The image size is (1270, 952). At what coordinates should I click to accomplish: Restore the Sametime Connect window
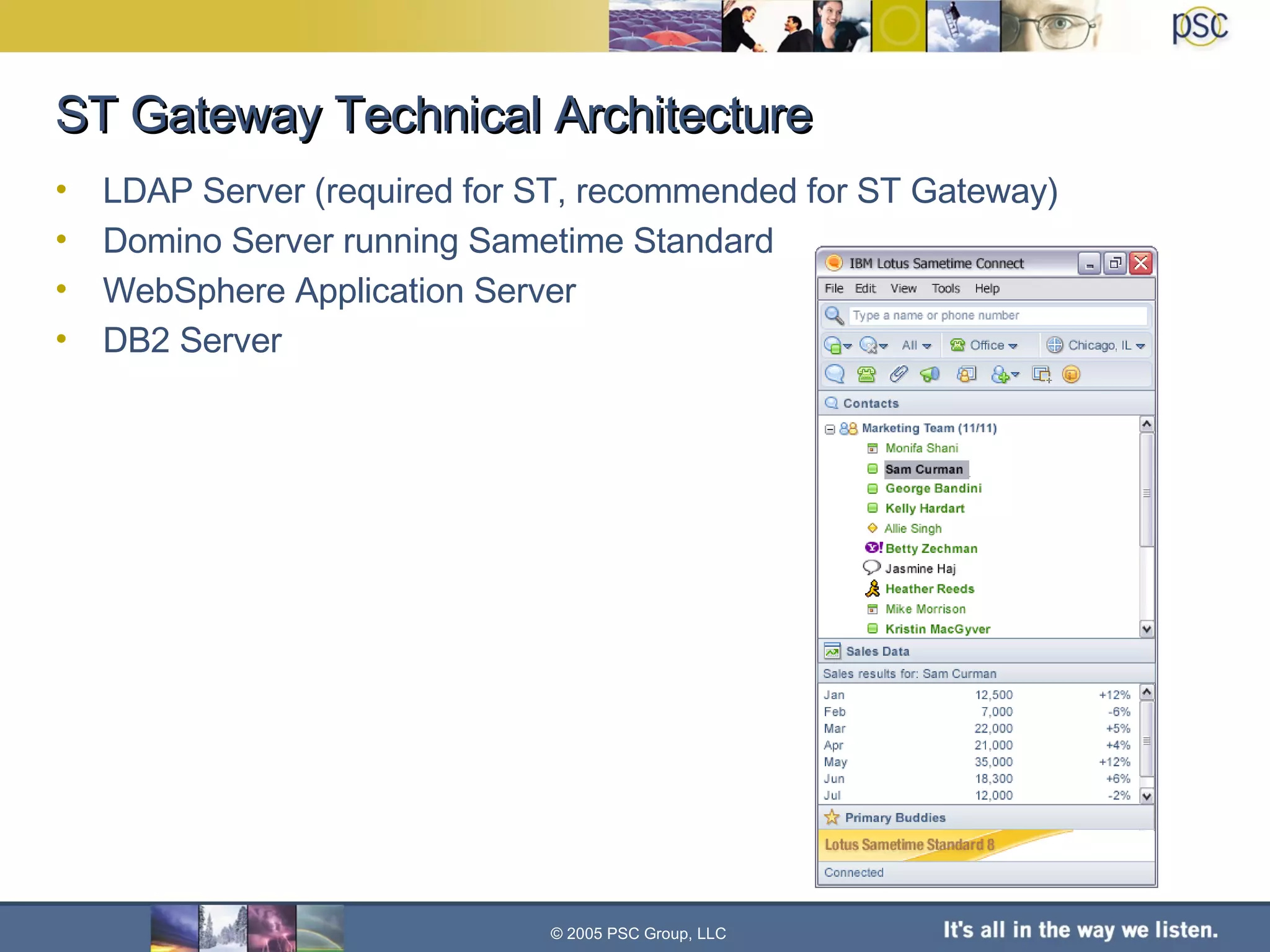(x=1115, y=263)
